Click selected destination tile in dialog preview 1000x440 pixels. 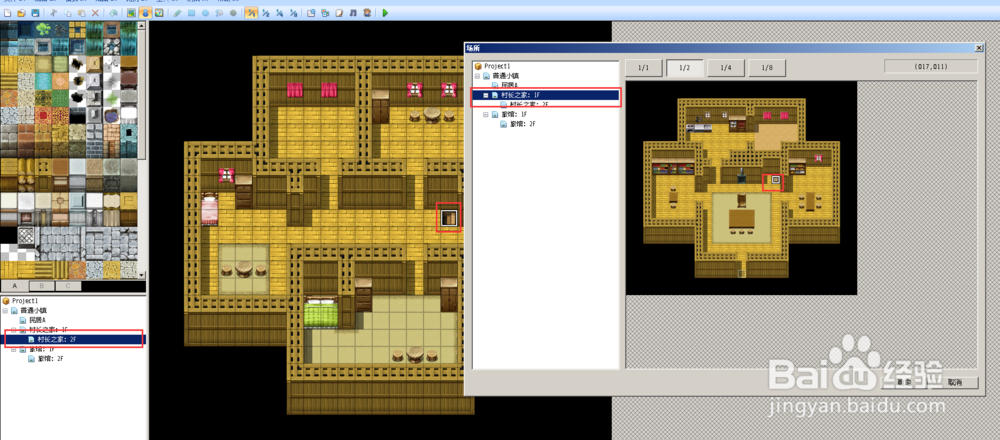click(x=776, y=180)
